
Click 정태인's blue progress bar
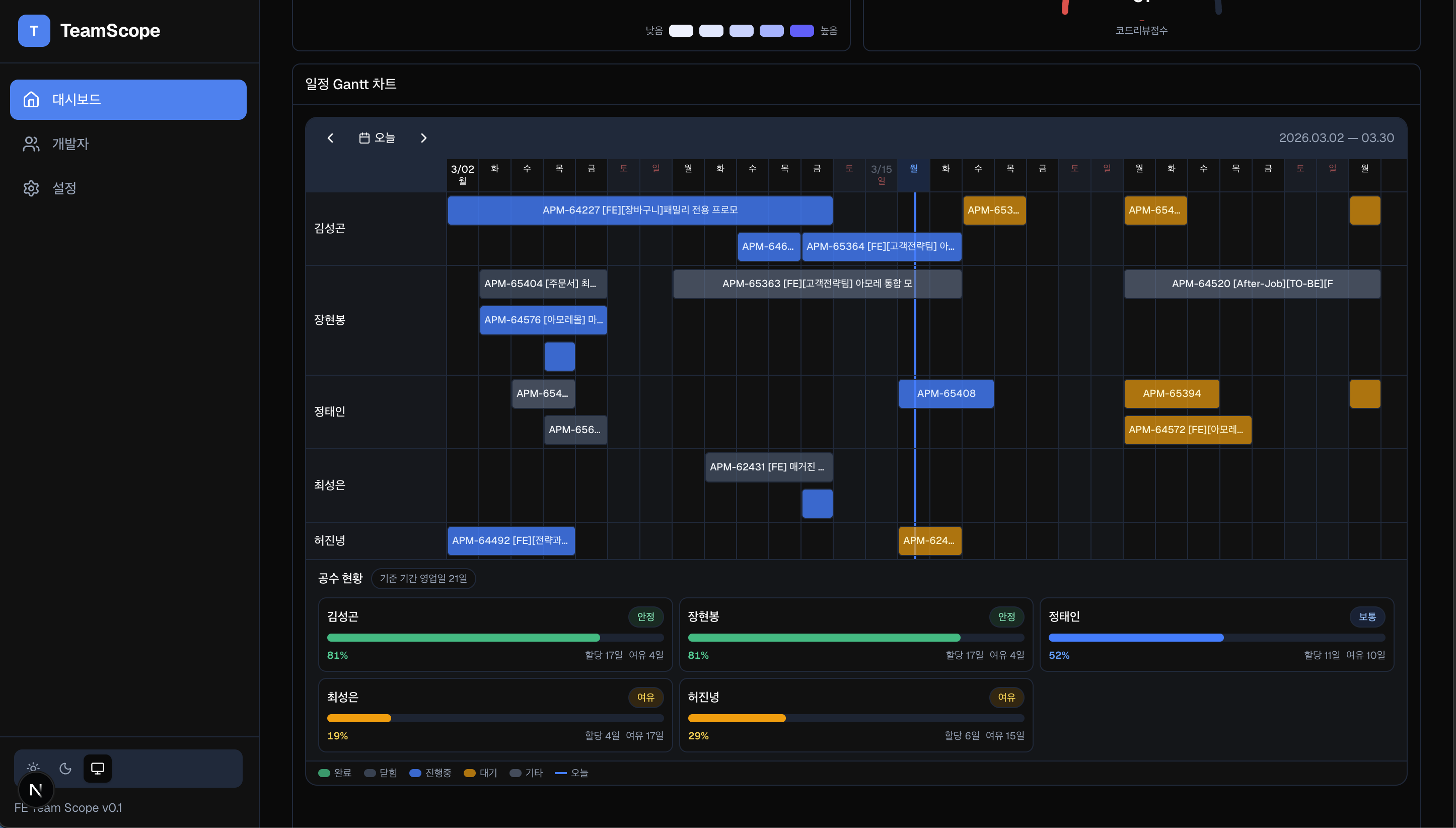point(1135,638)
